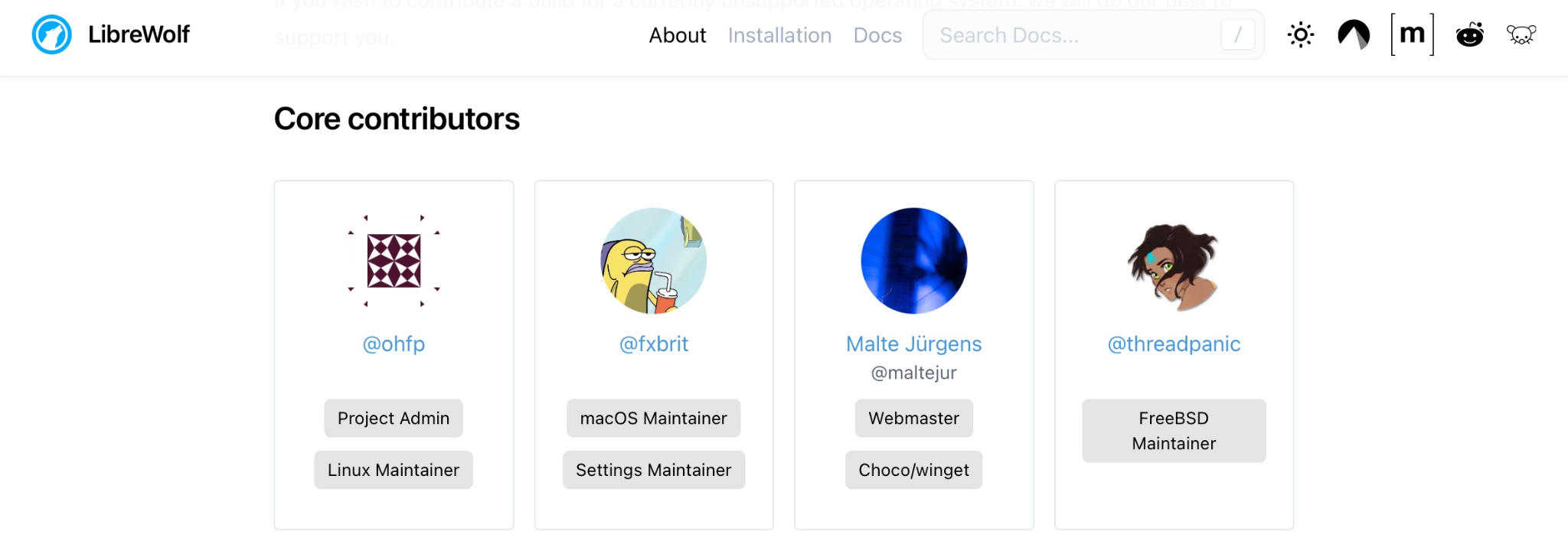Viewport: 1568px width, 541px height.
Task: Click the LibreWolf site title
Action: [139, 34]
